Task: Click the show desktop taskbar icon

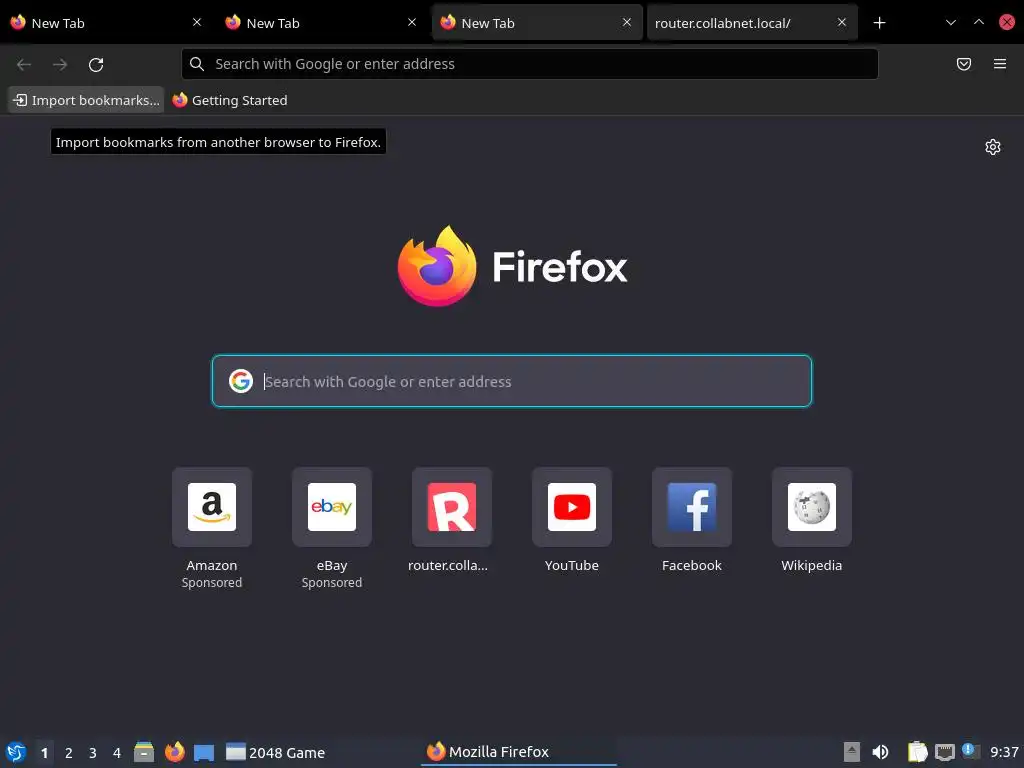Action: (204, 753)
